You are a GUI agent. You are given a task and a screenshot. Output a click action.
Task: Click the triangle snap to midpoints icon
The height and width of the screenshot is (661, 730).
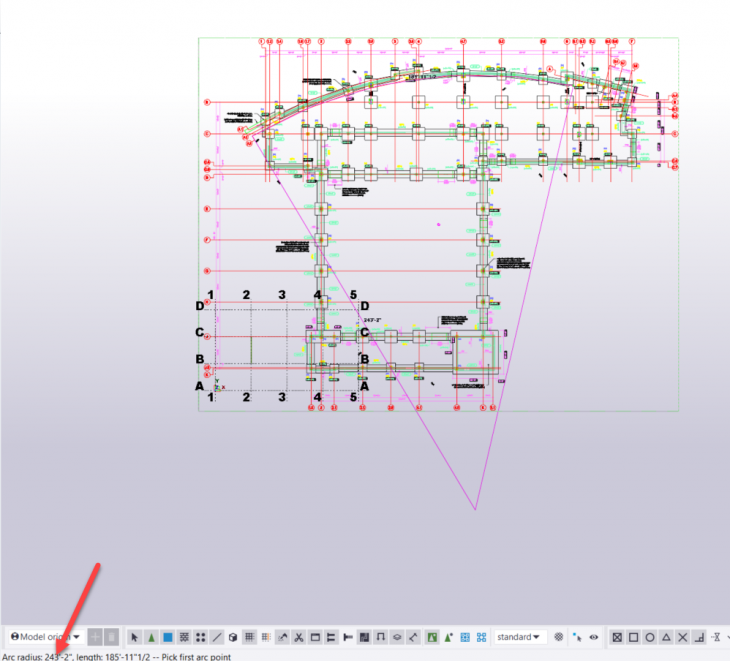coord(666,637)
